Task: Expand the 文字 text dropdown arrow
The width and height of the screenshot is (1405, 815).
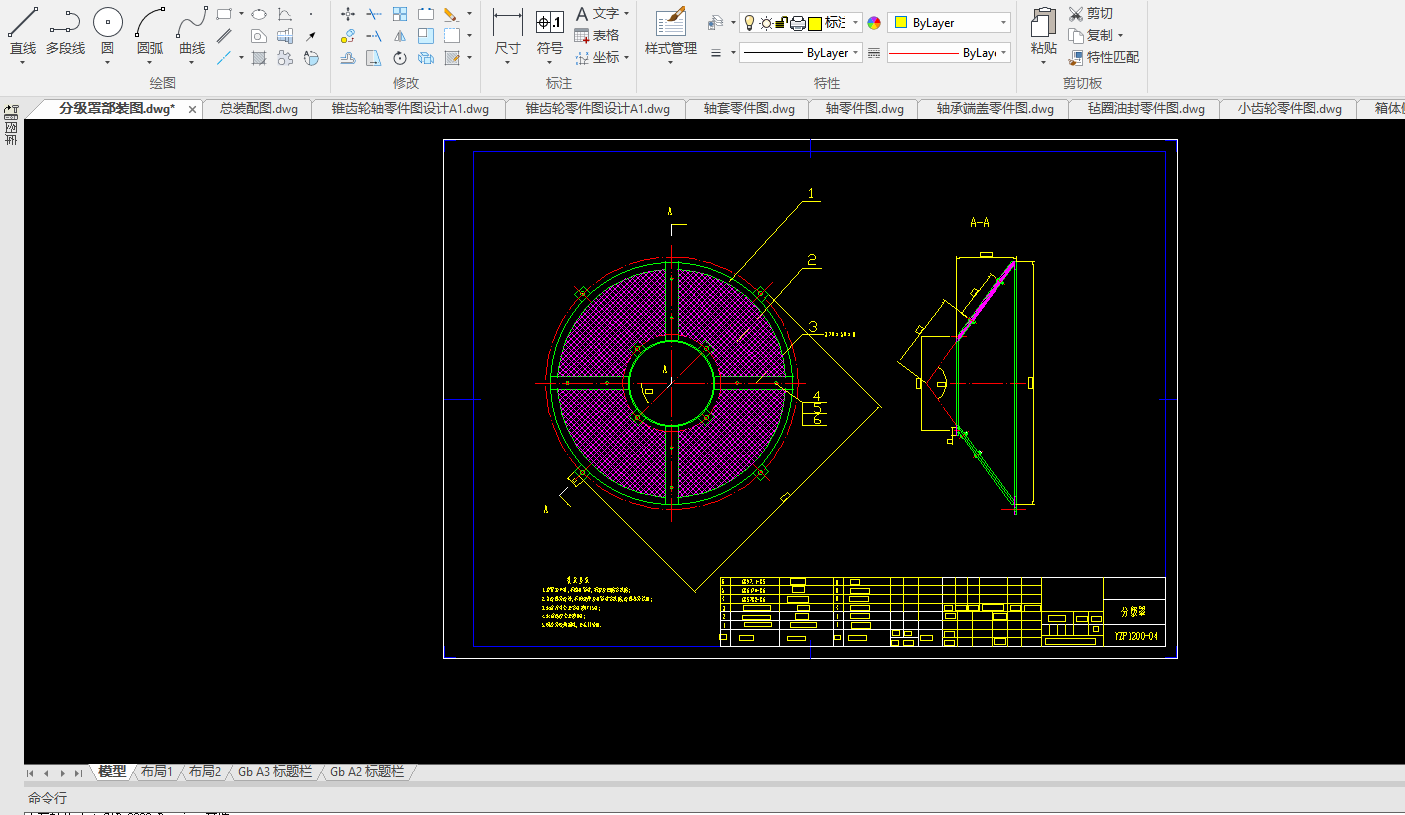Action: point(627,14)
